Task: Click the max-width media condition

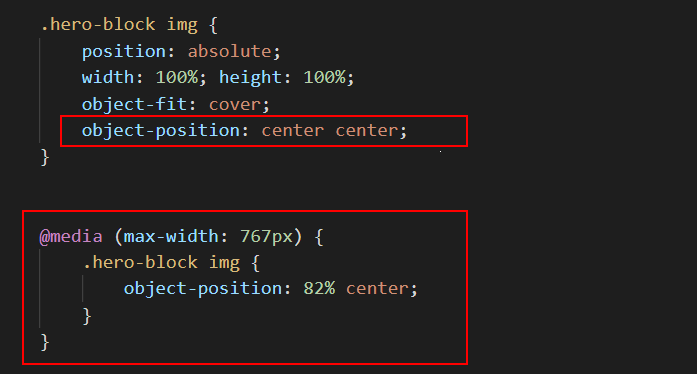Action: pyautogui.click(x=208, y=236)
